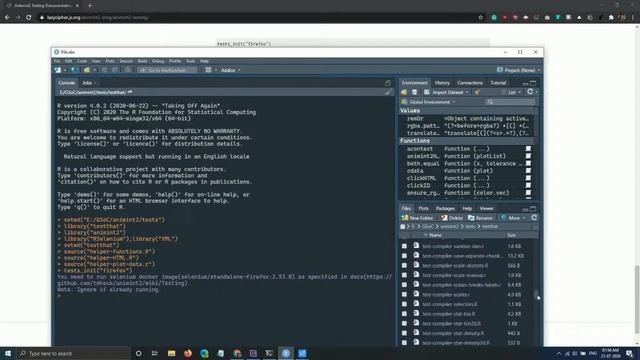Check the box for test-compiler-scale-discrete.R
Image resolution: width=640 pixels, height=360 pixels.
404,265
